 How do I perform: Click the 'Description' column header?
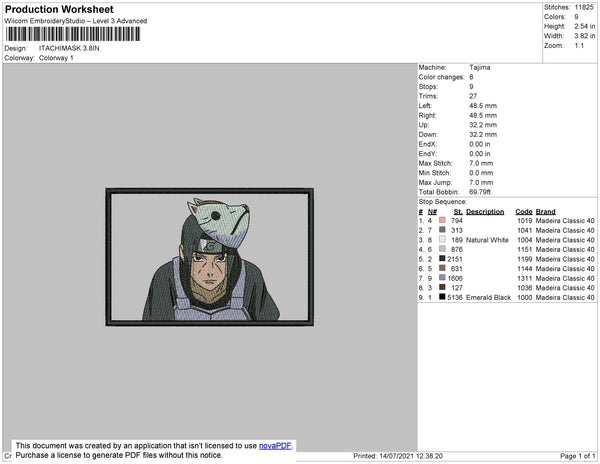(x=485, y=212)
